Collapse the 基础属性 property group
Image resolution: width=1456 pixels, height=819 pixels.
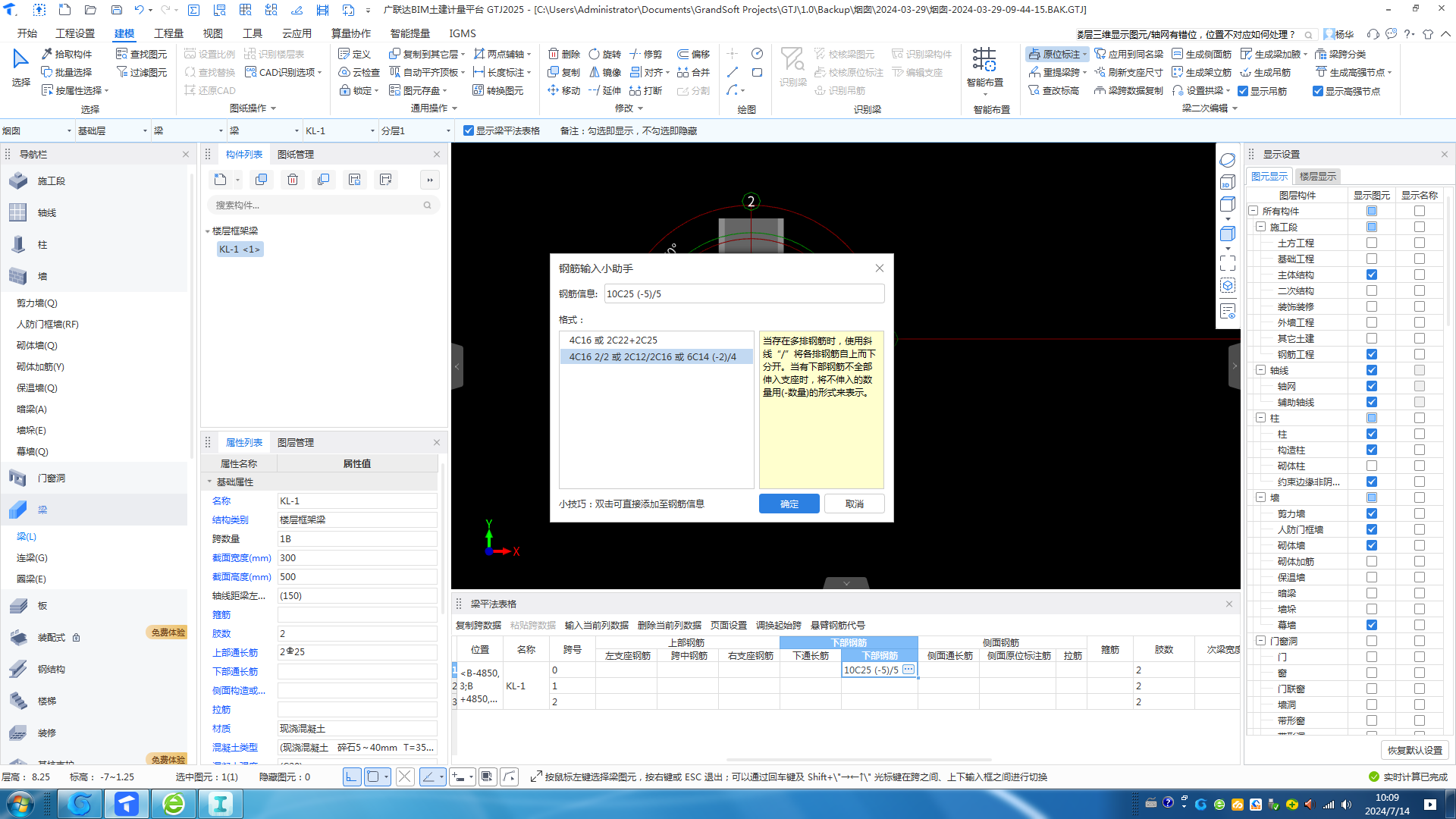210,482
